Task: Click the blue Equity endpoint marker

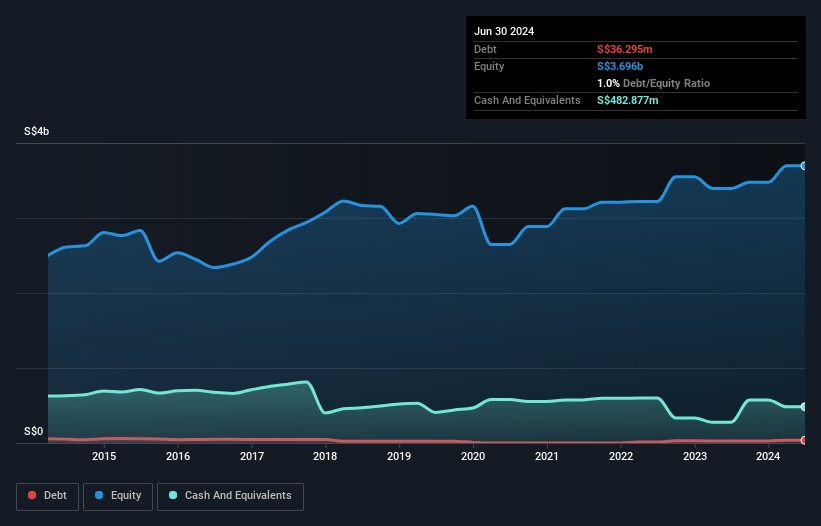Action: point(804,166)
